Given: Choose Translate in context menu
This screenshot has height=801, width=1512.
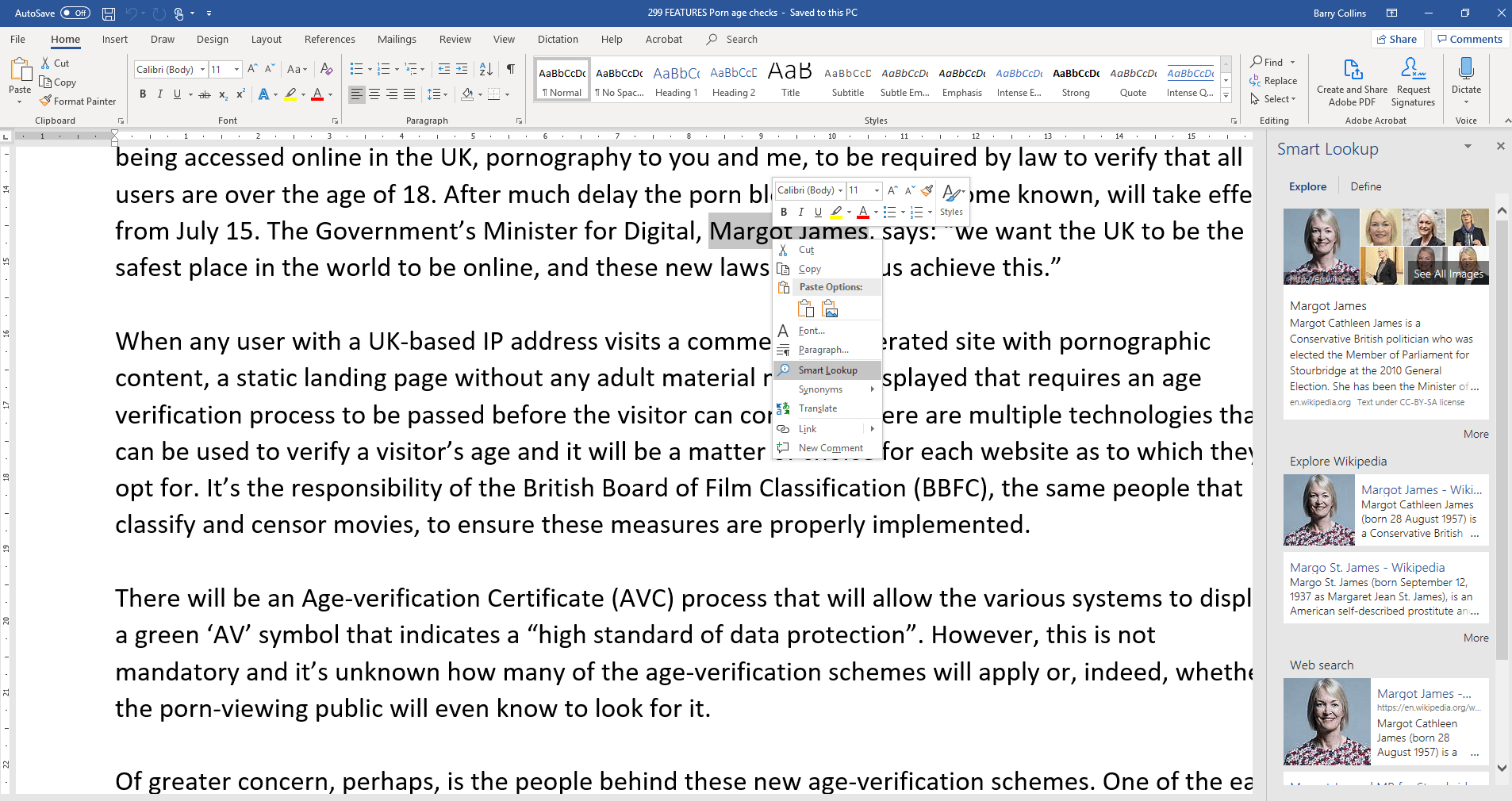Looking at the screenshot, I should click(827, 408).
